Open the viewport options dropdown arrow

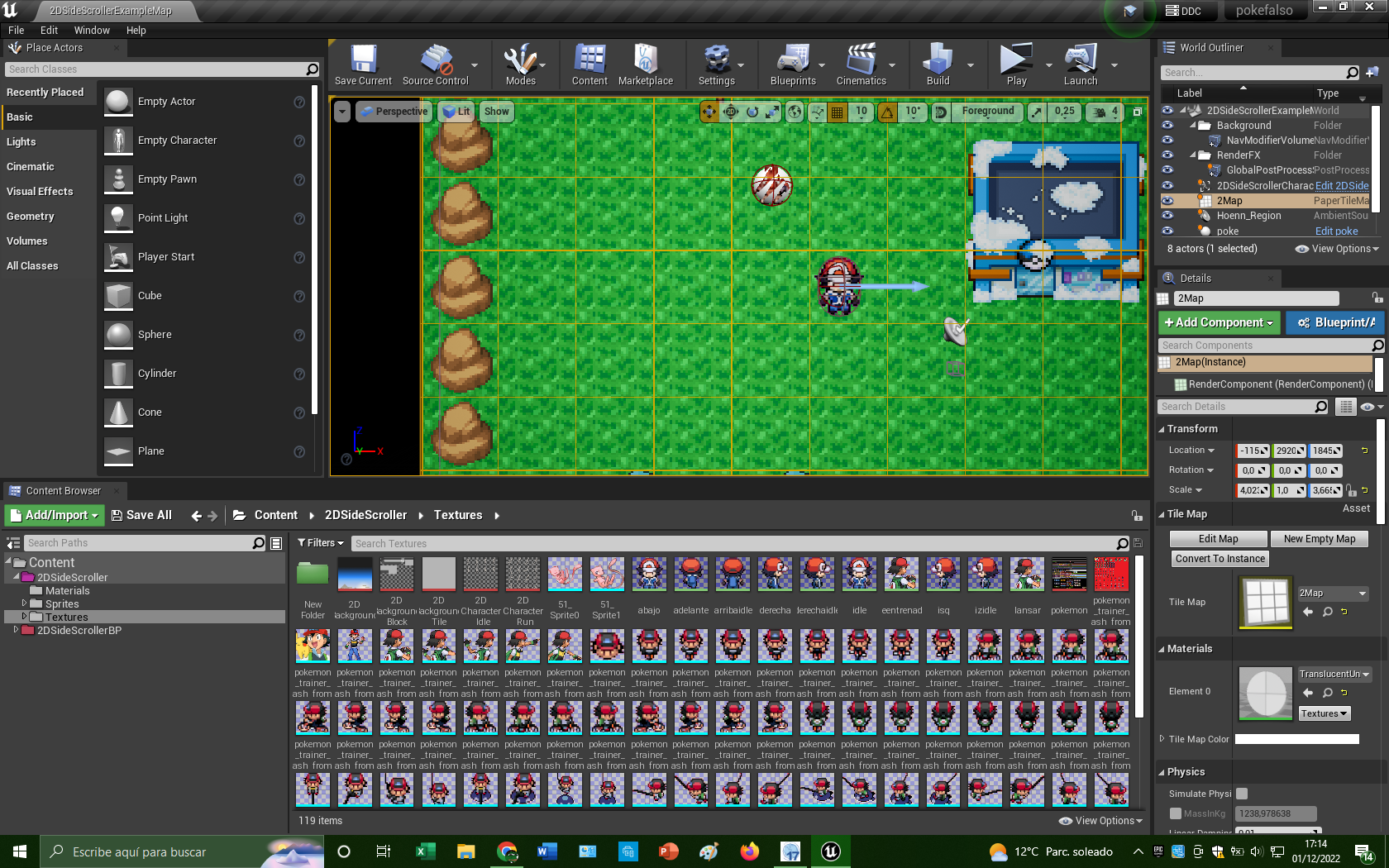pyautogui.click(x=342, y=112)
